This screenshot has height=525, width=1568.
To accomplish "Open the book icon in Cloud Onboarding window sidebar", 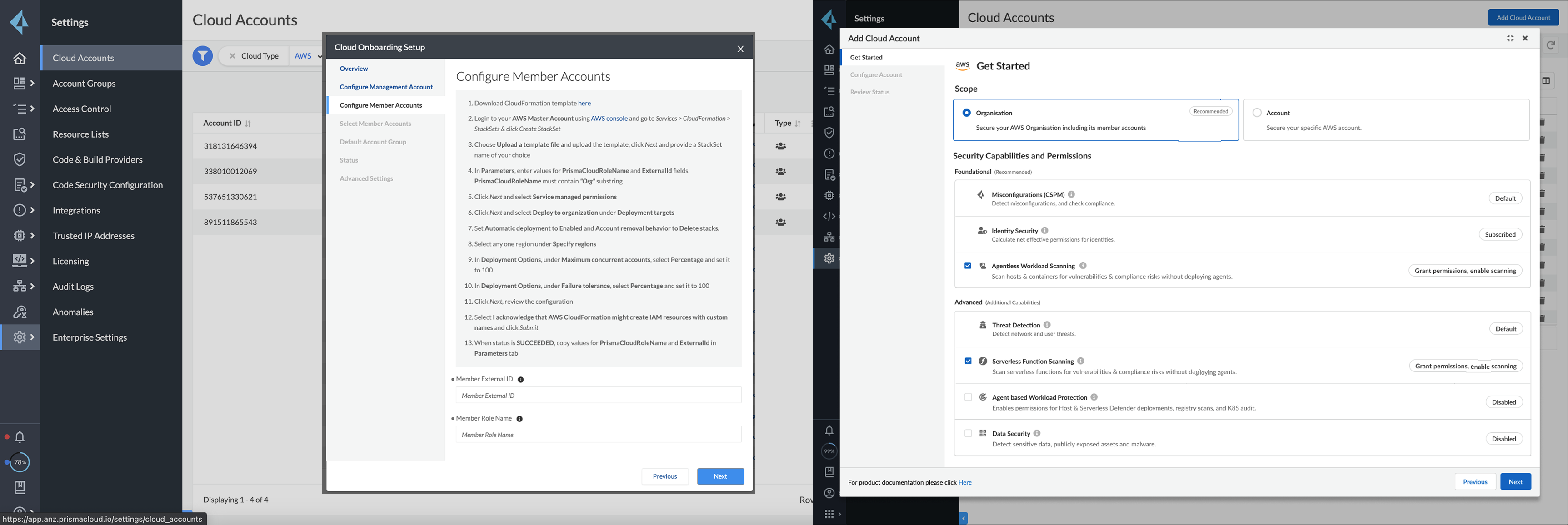I will 20,487.
